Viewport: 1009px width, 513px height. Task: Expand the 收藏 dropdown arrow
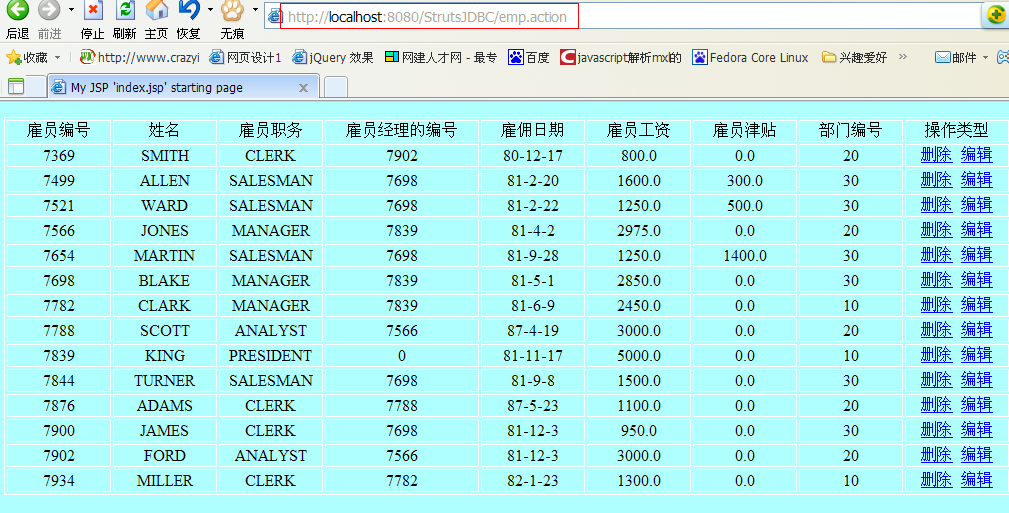[57, 57]
